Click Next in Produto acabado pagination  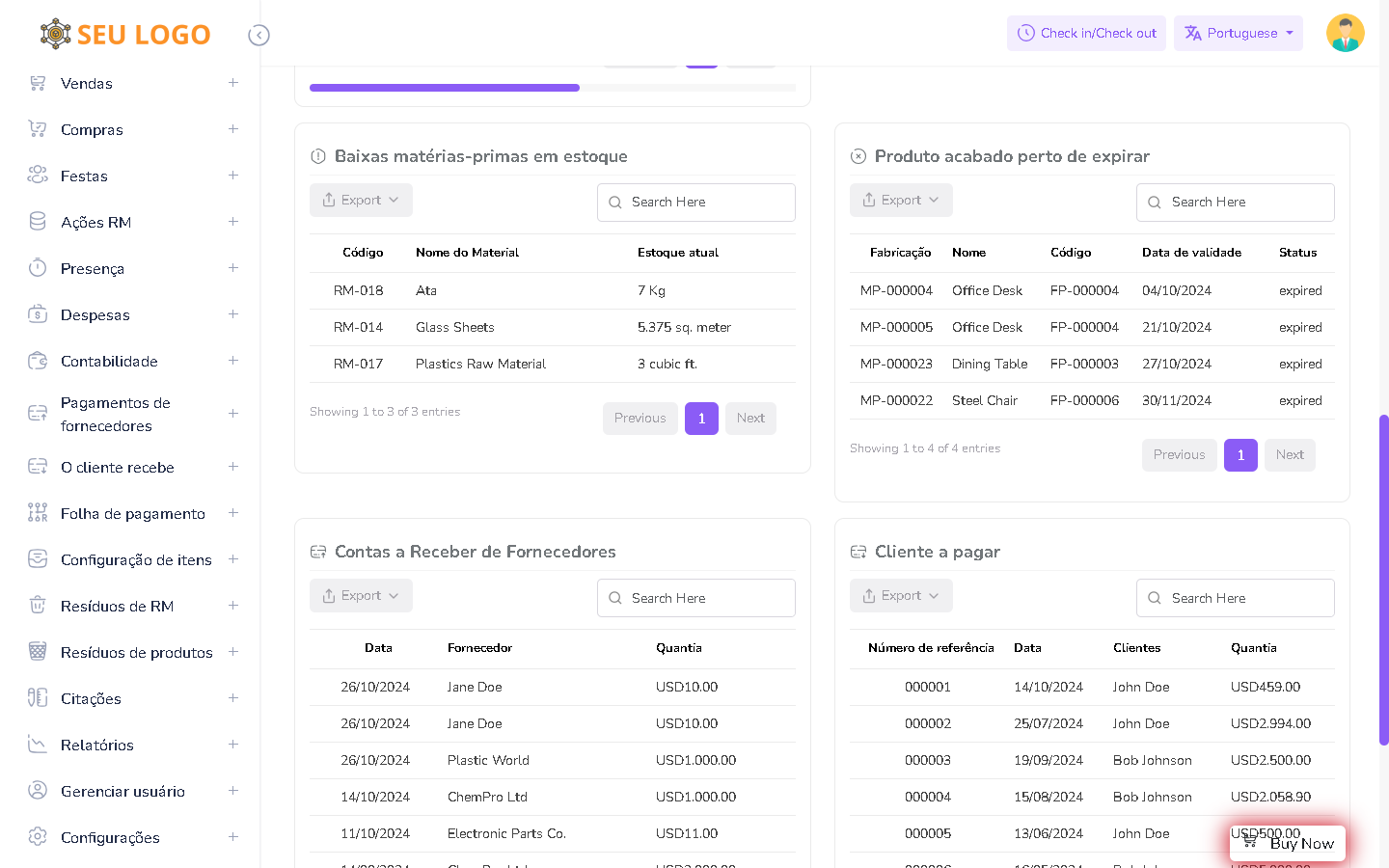(x=1290, y=455)
